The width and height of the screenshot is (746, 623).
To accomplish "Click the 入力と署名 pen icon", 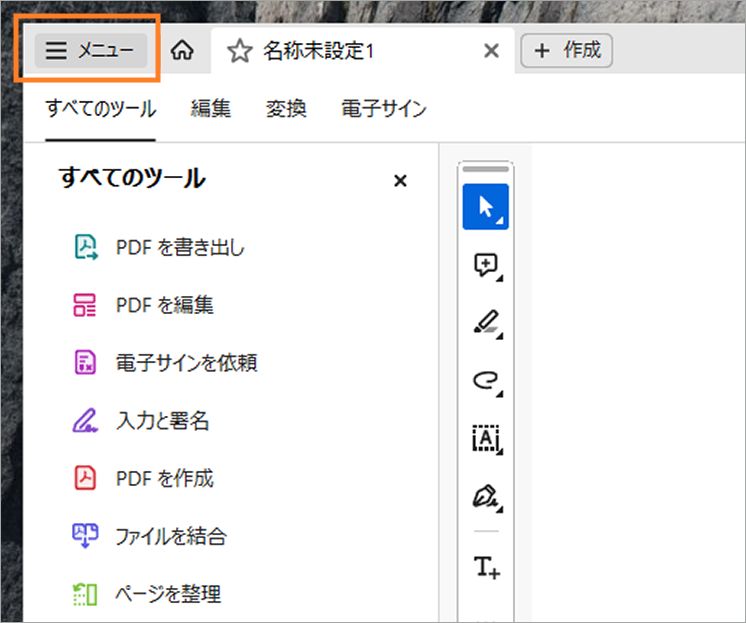I will (85, 421).
